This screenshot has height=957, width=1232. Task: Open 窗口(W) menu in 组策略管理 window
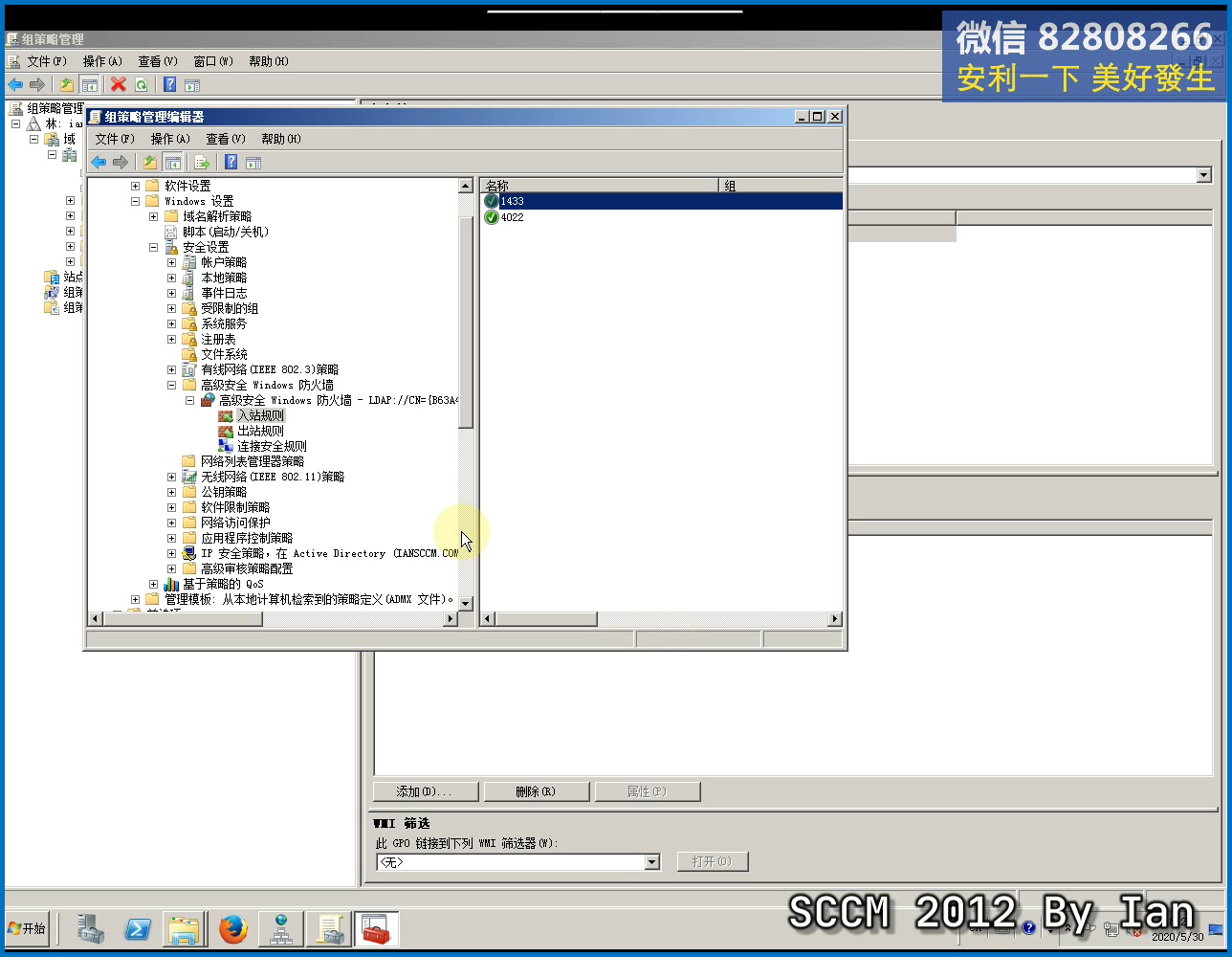click(x=213, y=61)
